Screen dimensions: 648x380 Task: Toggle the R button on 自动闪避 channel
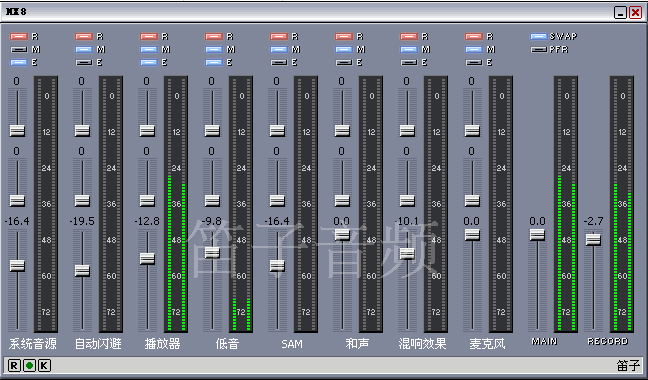[x=83, y=37]
